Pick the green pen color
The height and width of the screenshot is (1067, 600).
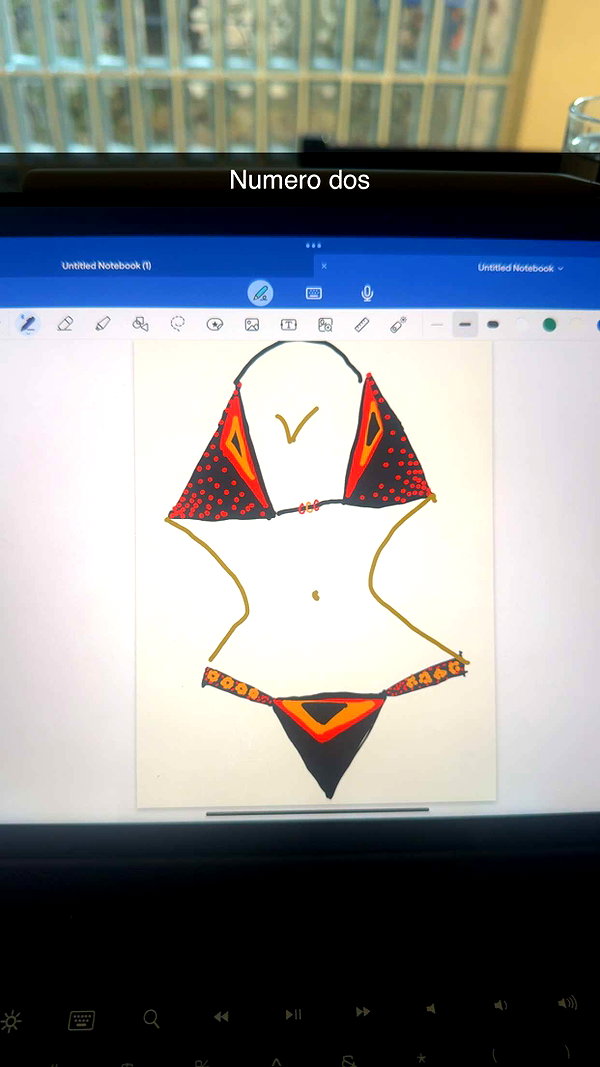tap(549, 325)
